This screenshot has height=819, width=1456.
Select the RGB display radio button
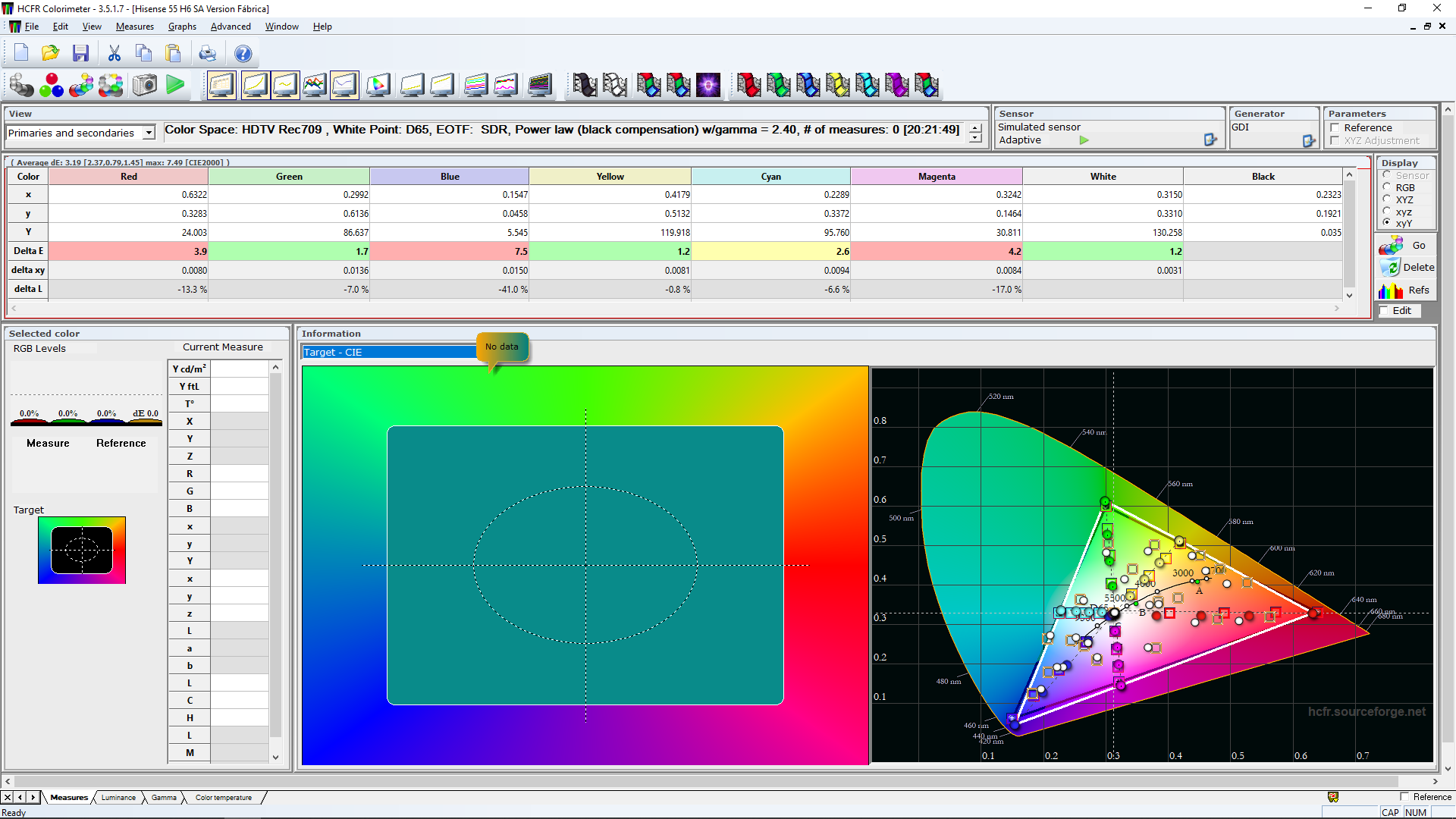(x=1387, y=187)
